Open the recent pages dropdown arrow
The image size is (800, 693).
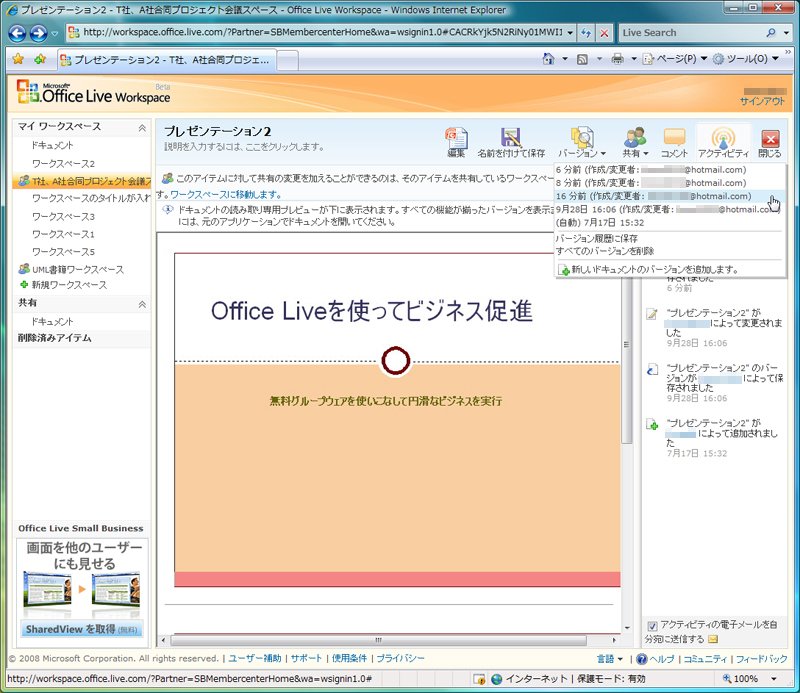click(x=55, y=34)
